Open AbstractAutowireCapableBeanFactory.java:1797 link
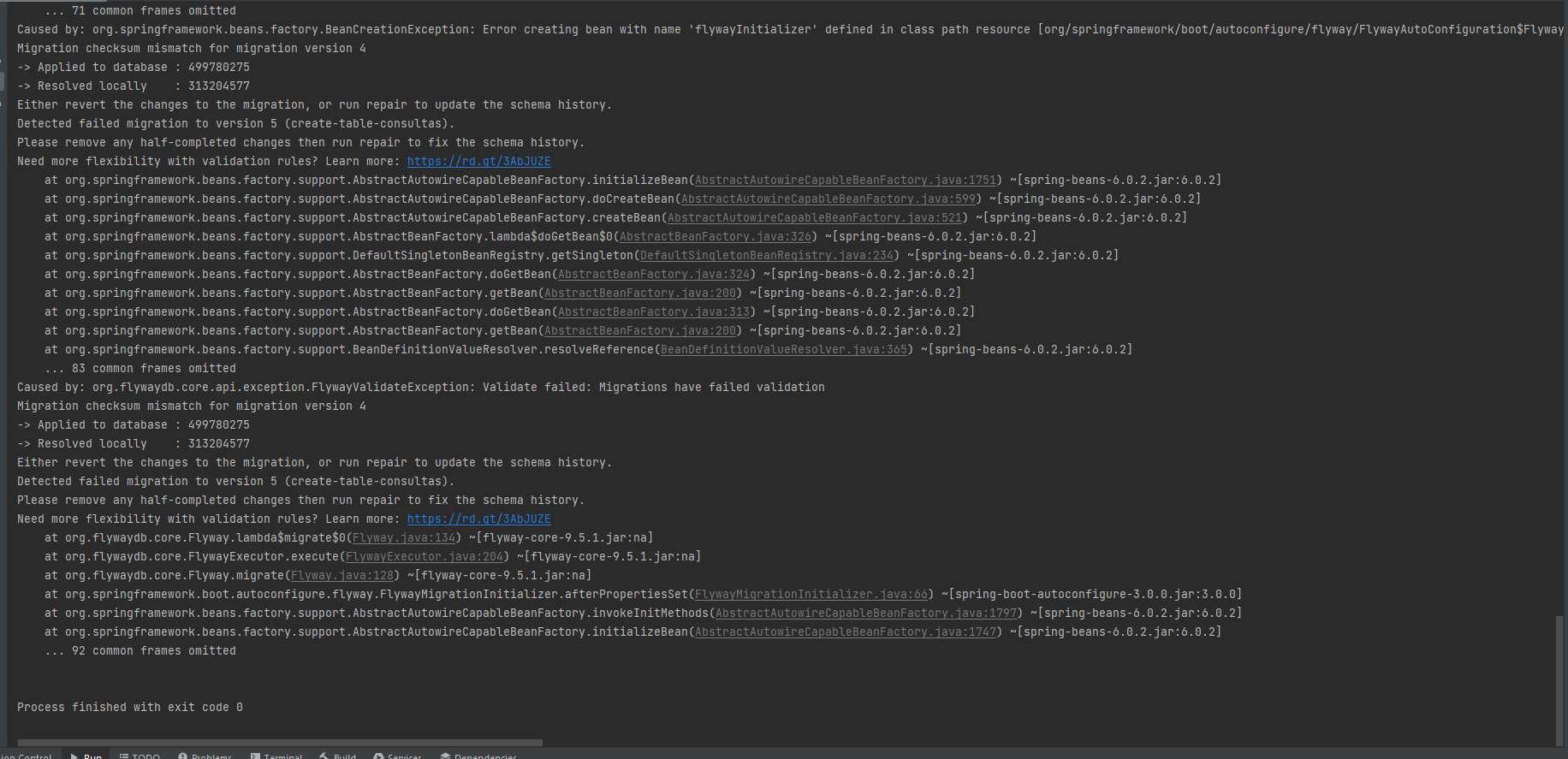Screen dimensions: 1568x759 [866, 613]
